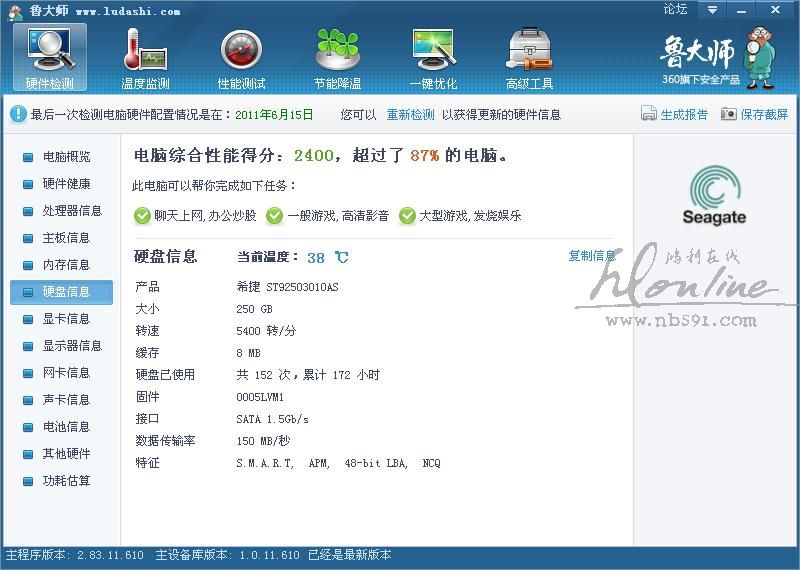
Task: Click the green check beside 大型游戏
Action: pos(407,216)
